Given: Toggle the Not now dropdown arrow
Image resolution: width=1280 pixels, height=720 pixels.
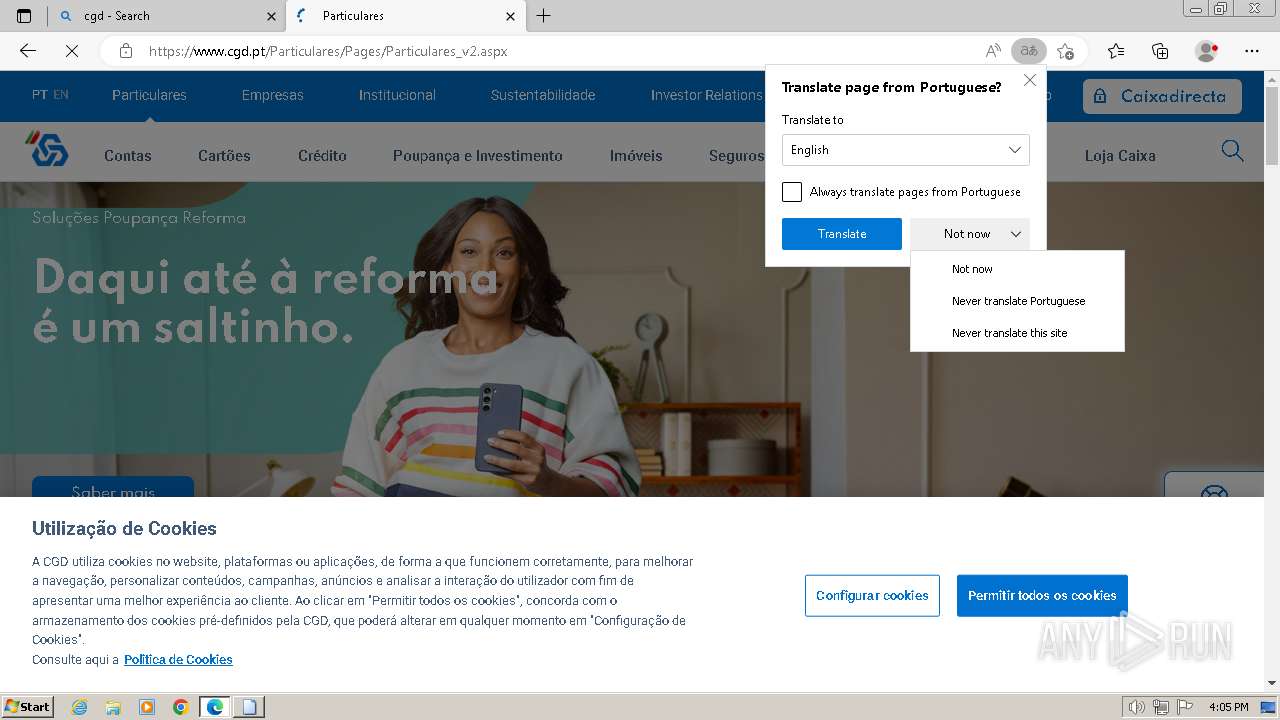Looking at the screenshot, I should (x=1015, y=234).
